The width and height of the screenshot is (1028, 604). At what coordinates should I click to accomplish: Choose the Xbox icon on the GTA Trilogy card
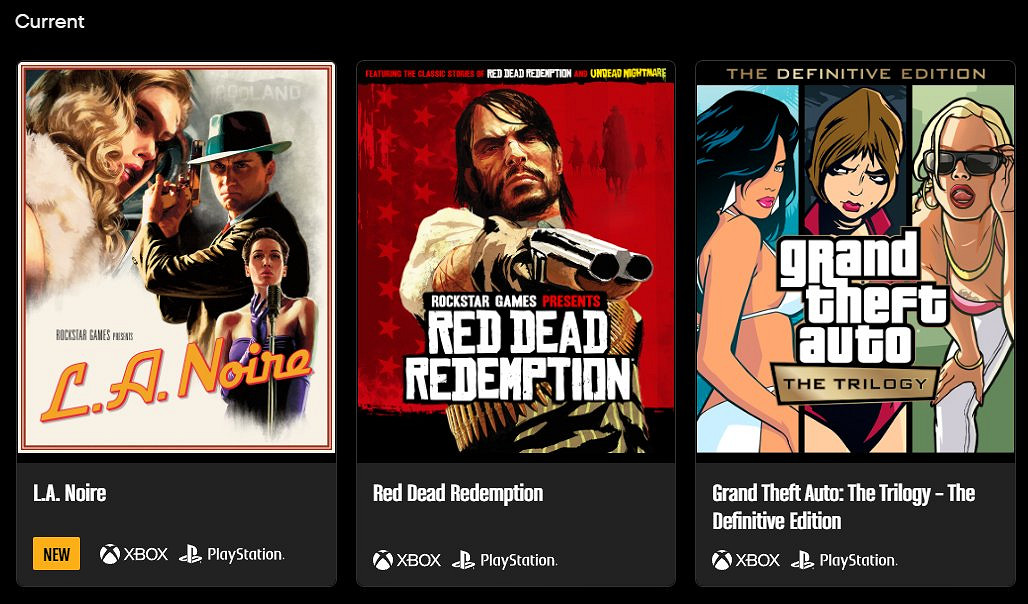pyautogui.click(x=745, y=560)
